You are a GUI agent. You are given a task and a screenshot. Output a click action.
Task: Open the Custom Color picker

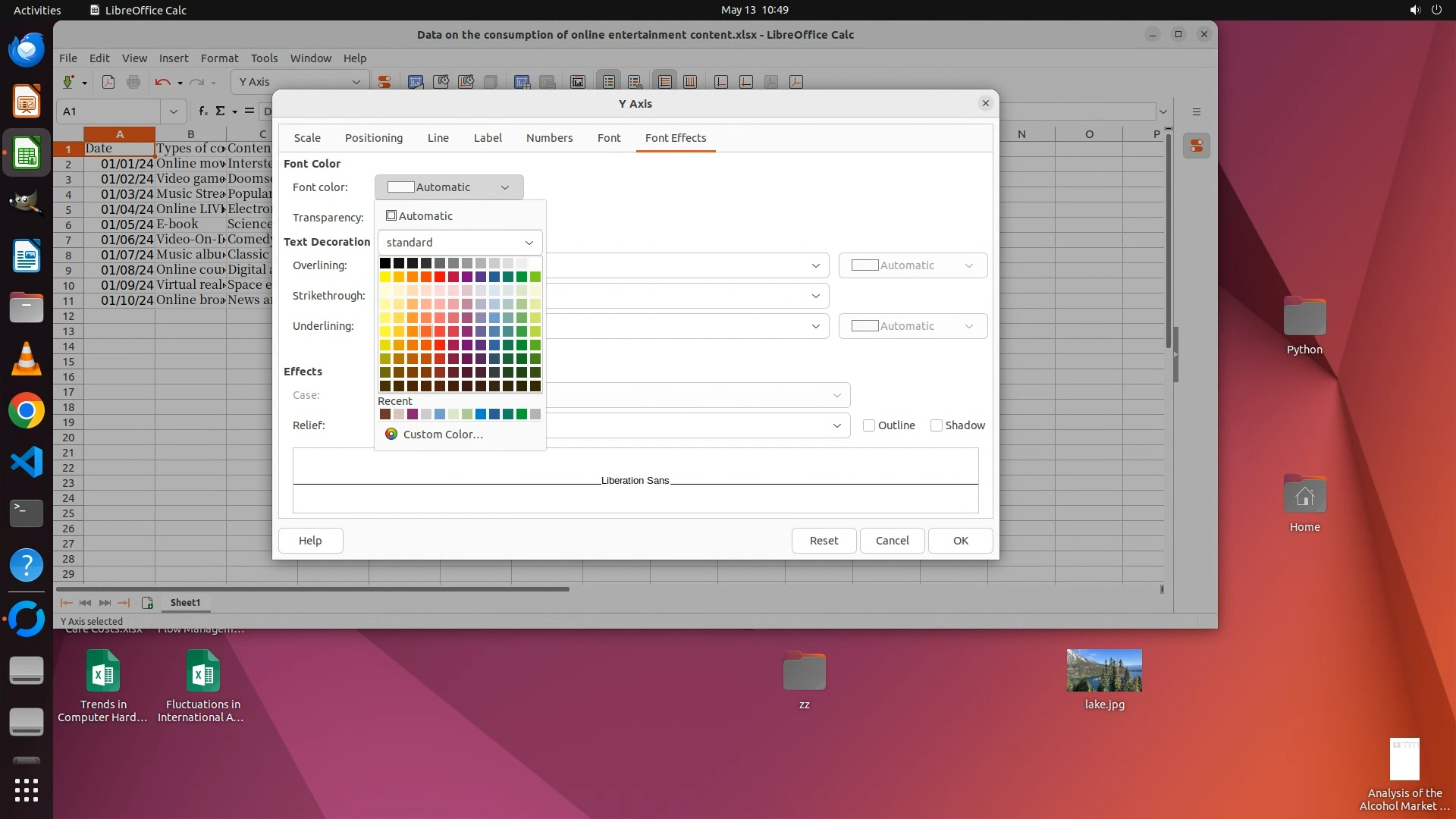pyautogui.click(x=442, y=435)
